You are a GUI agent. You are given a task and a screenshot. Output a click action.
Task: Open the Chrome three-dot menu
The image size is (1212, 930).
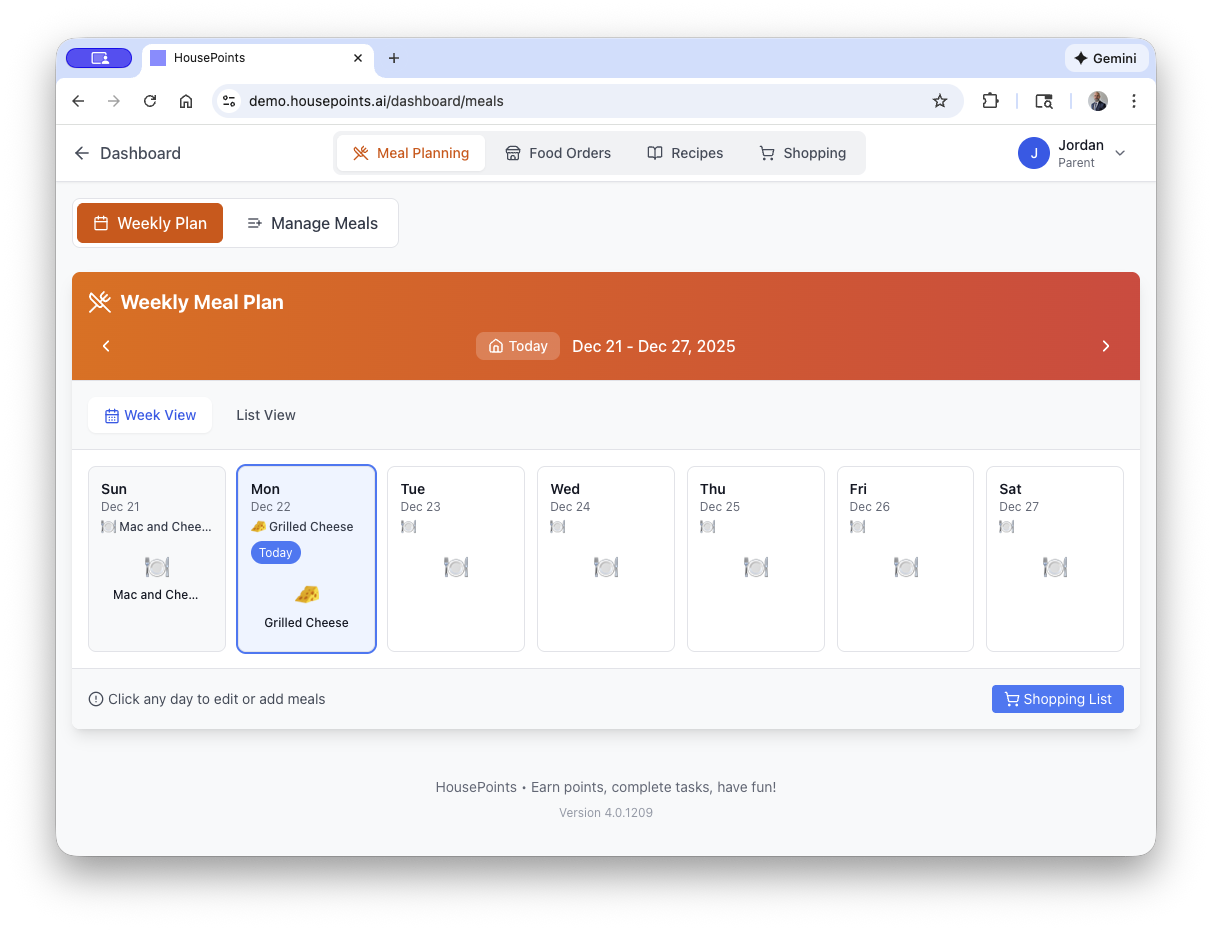(1134, 101)
